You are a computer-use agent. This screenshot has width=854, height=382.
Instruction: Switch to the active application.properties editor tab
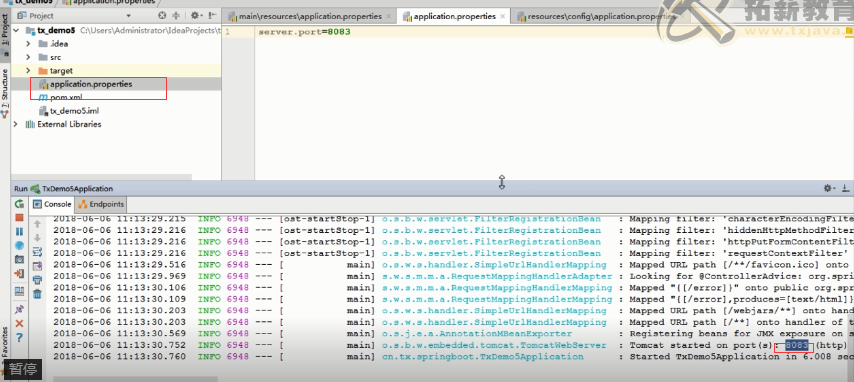[x=454, y=16]
